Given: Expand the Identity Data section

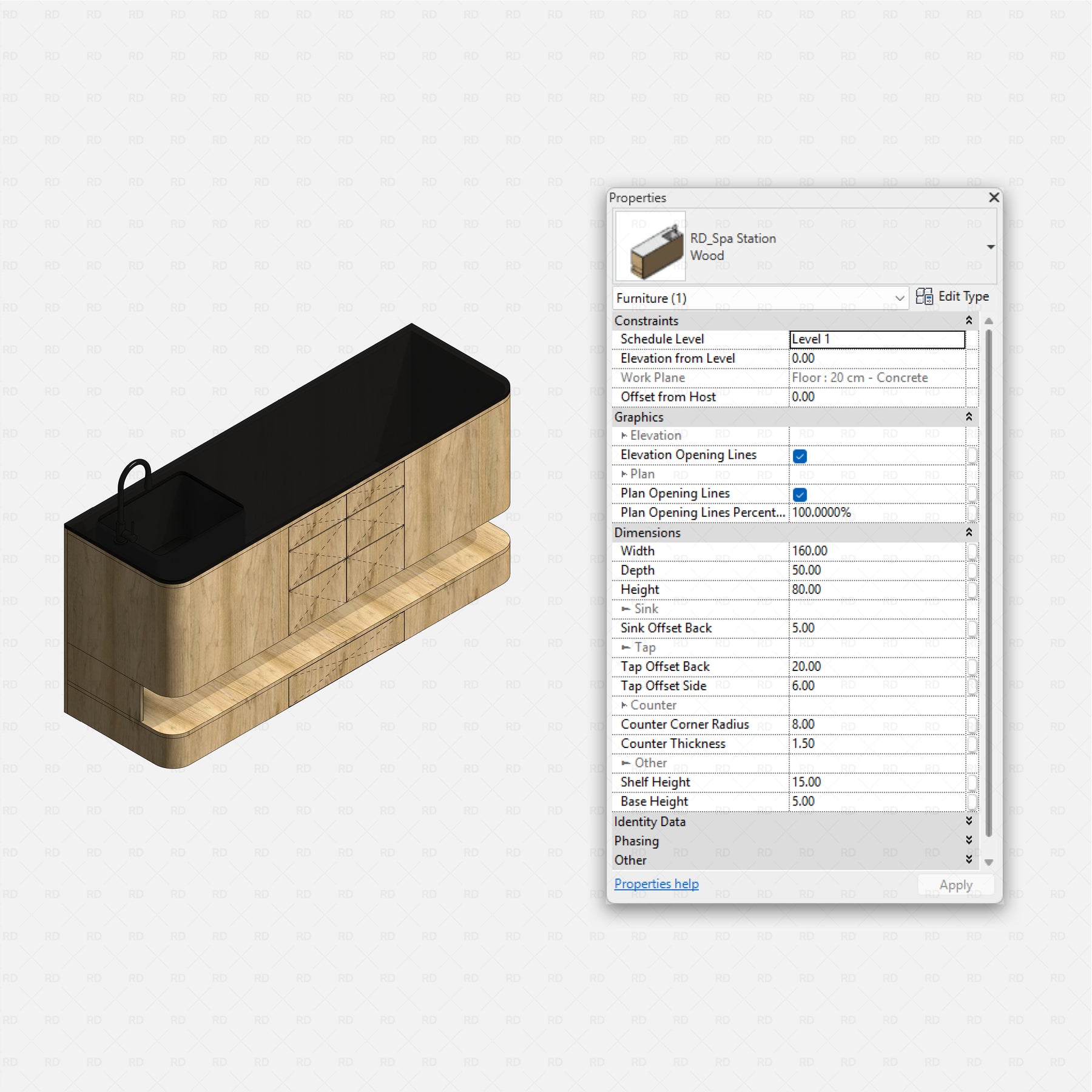Looking at the screenshot, I should pos(969,821).
